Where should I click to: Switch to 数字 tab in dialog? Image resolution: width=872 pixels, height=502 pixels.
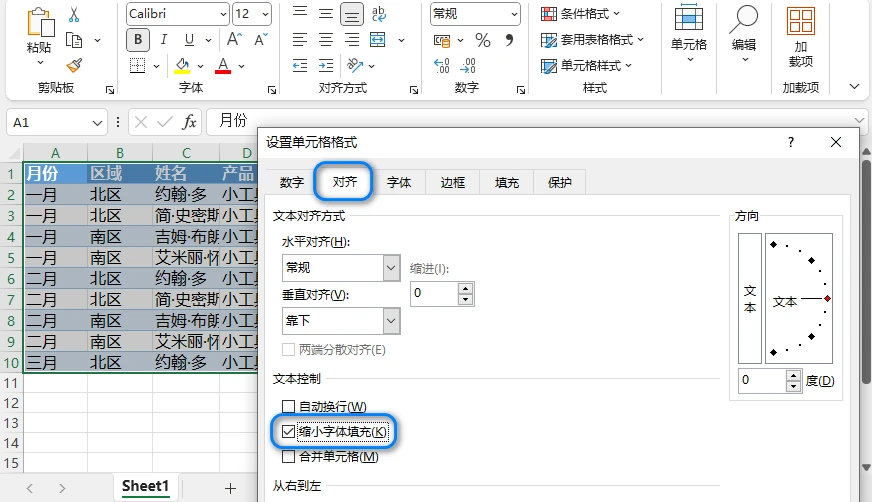coord(291,182)
